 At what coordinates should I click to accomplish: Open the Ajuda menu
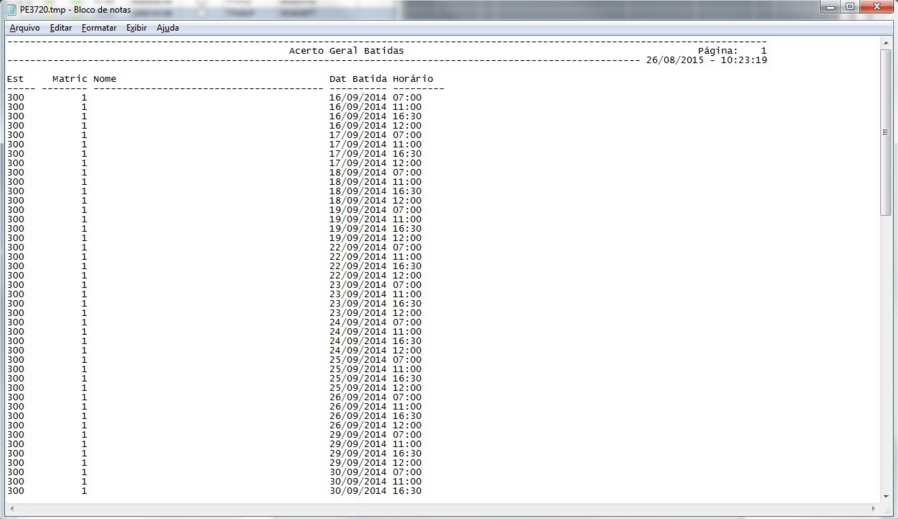(168, 27)
